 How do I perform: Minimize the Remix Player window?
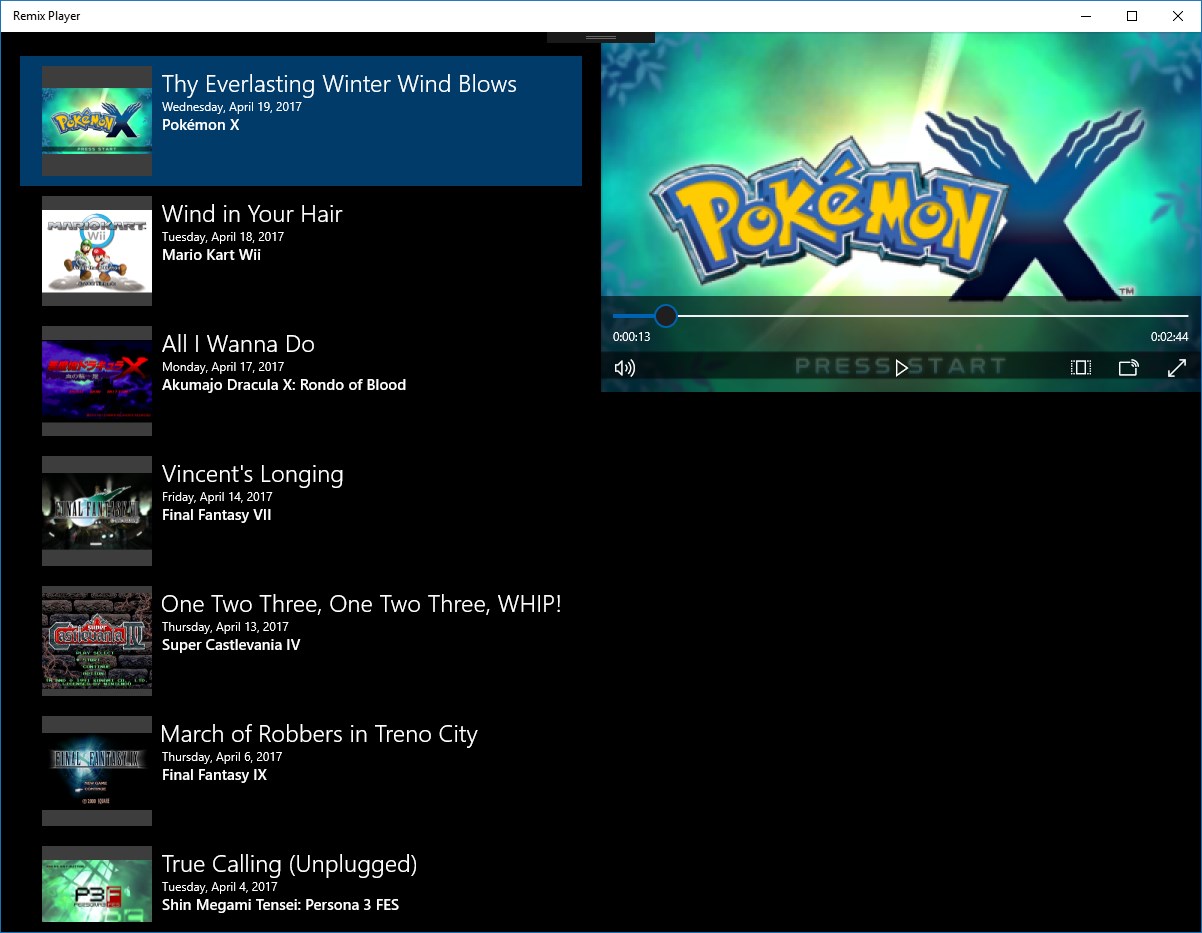coord(1086,16)
